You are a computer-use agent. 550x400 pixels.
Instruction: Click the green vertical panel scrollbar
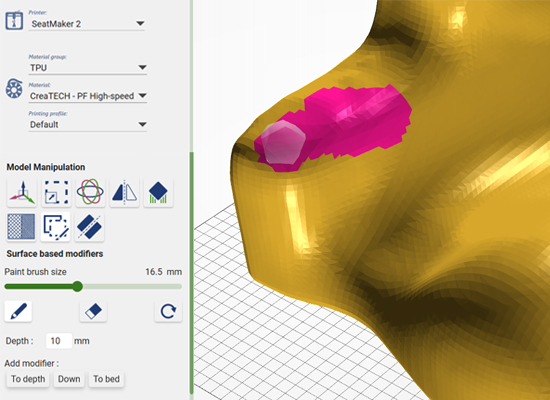[x=191, y=273]
